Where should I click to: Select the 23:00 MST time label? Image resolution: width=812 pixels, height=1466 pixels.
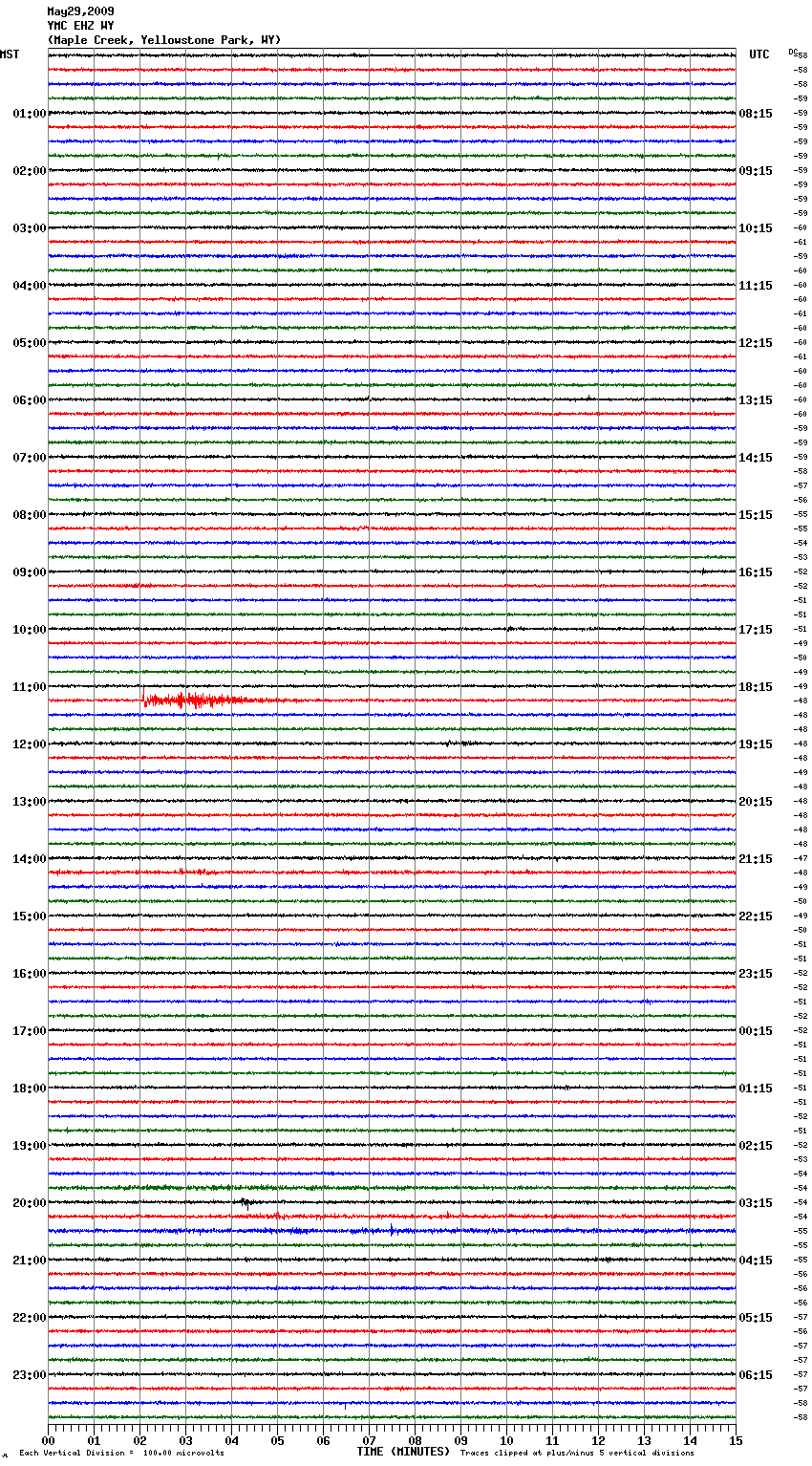(x=30, y=1375)
